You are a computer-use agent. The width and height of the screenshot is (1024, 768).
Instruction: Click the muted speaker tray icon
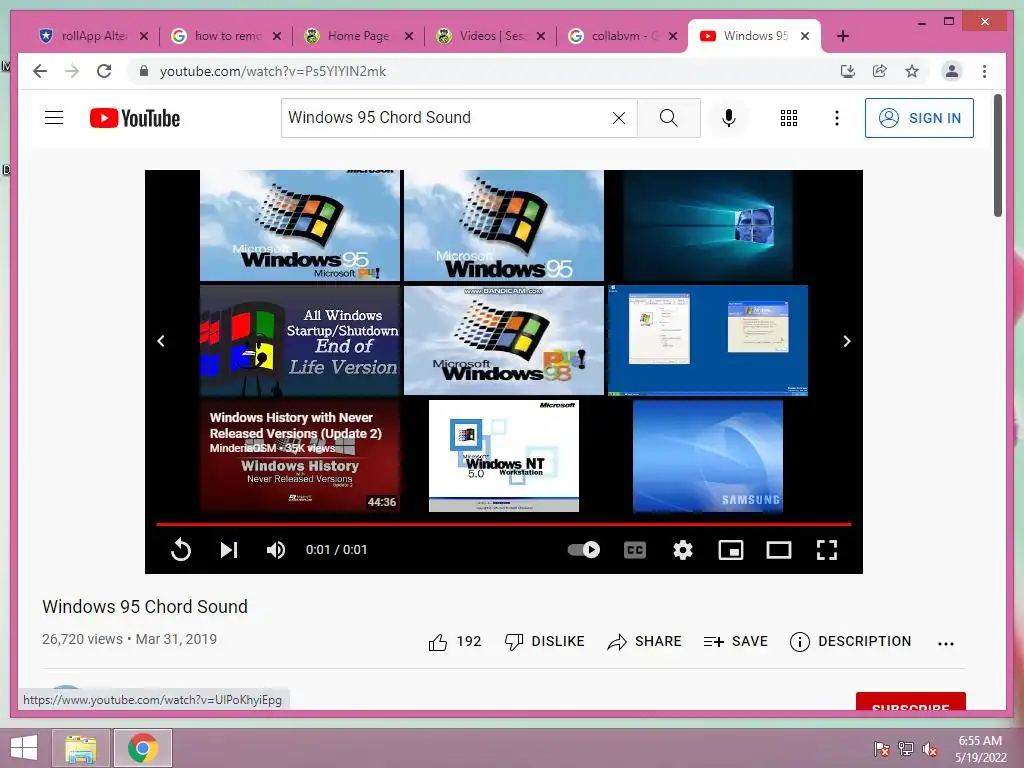[929, 748]
